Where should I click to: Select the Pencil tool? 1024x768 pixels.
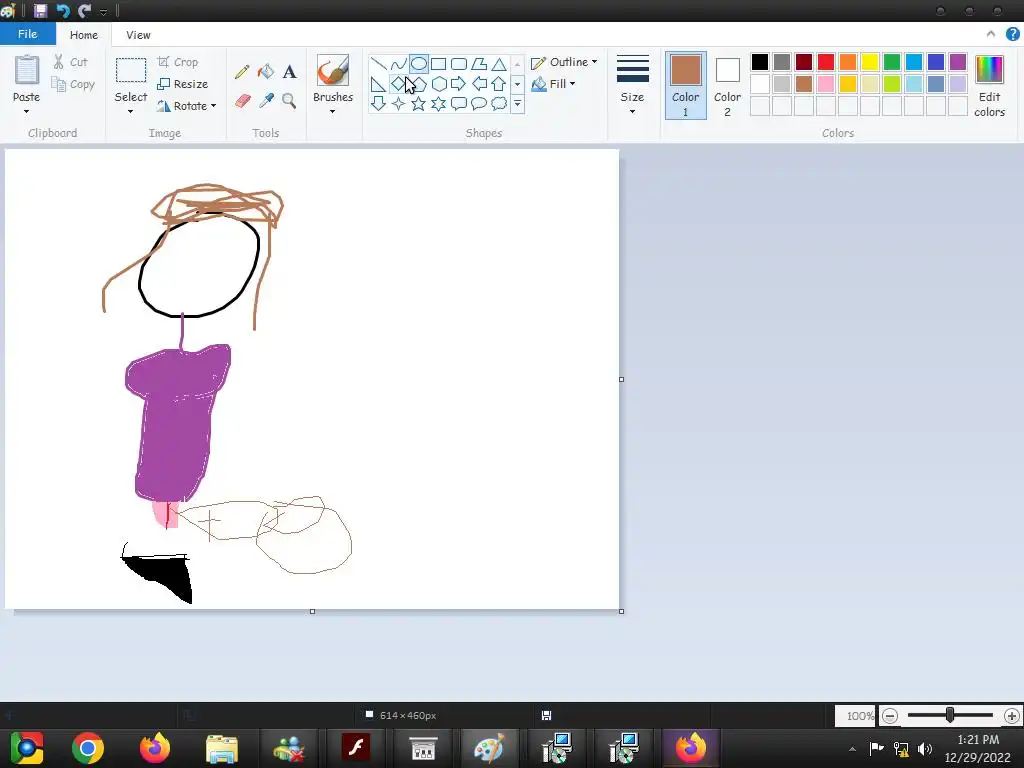coord(242,71)
